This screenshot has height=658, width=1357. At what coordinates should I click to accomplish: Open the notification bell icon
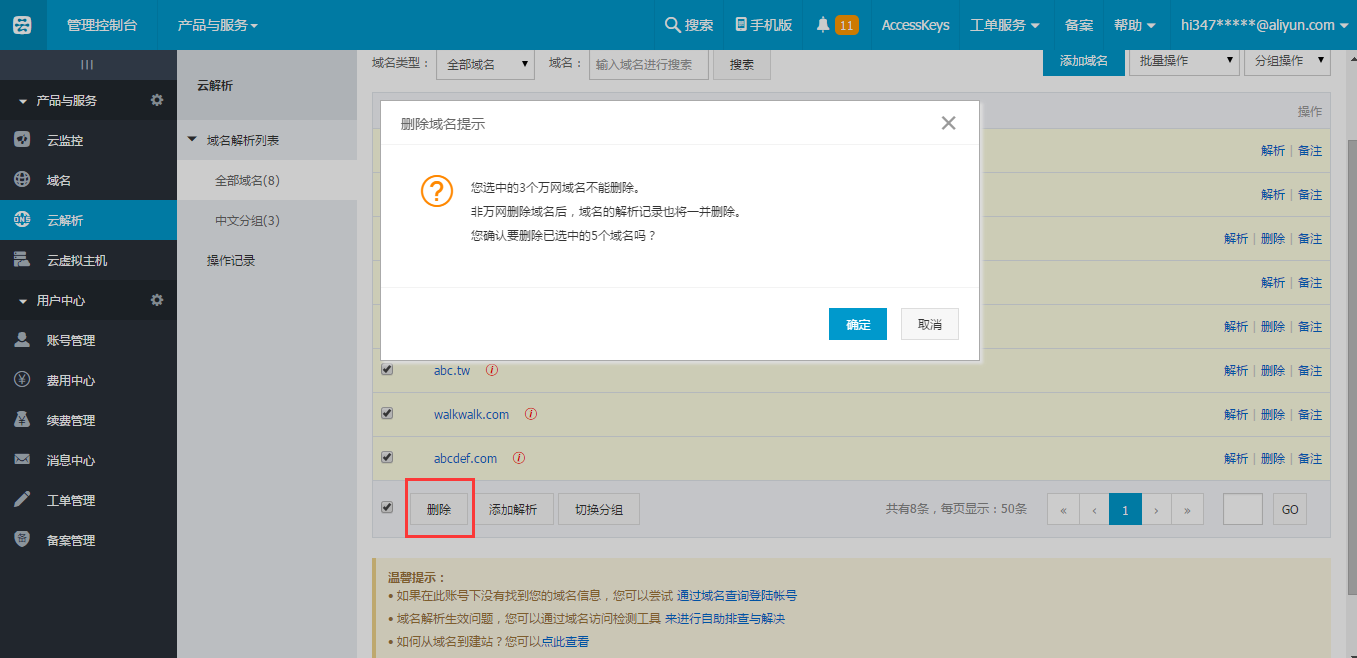coord(823,24)
